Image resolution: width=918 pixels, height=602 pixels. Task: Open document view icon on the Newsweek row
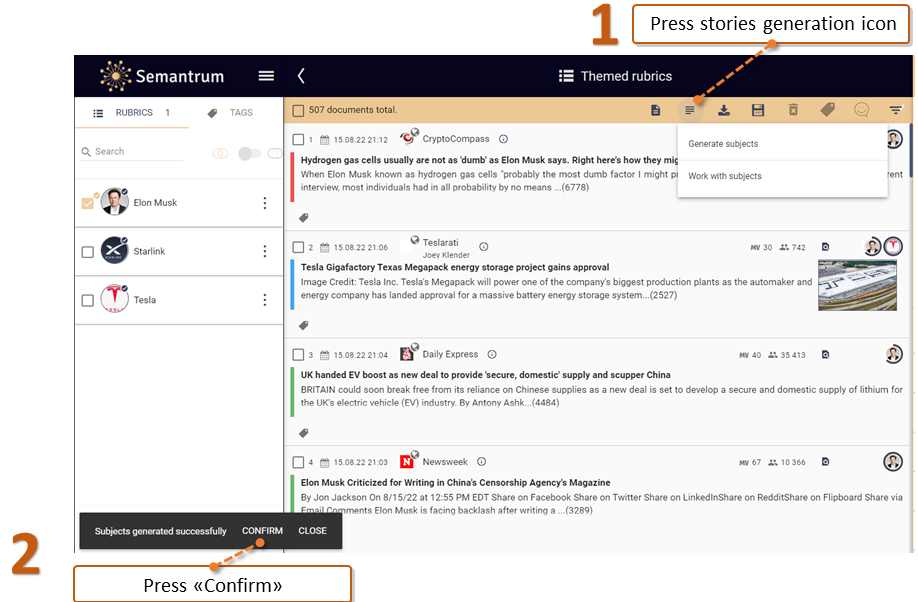[825, 462]
